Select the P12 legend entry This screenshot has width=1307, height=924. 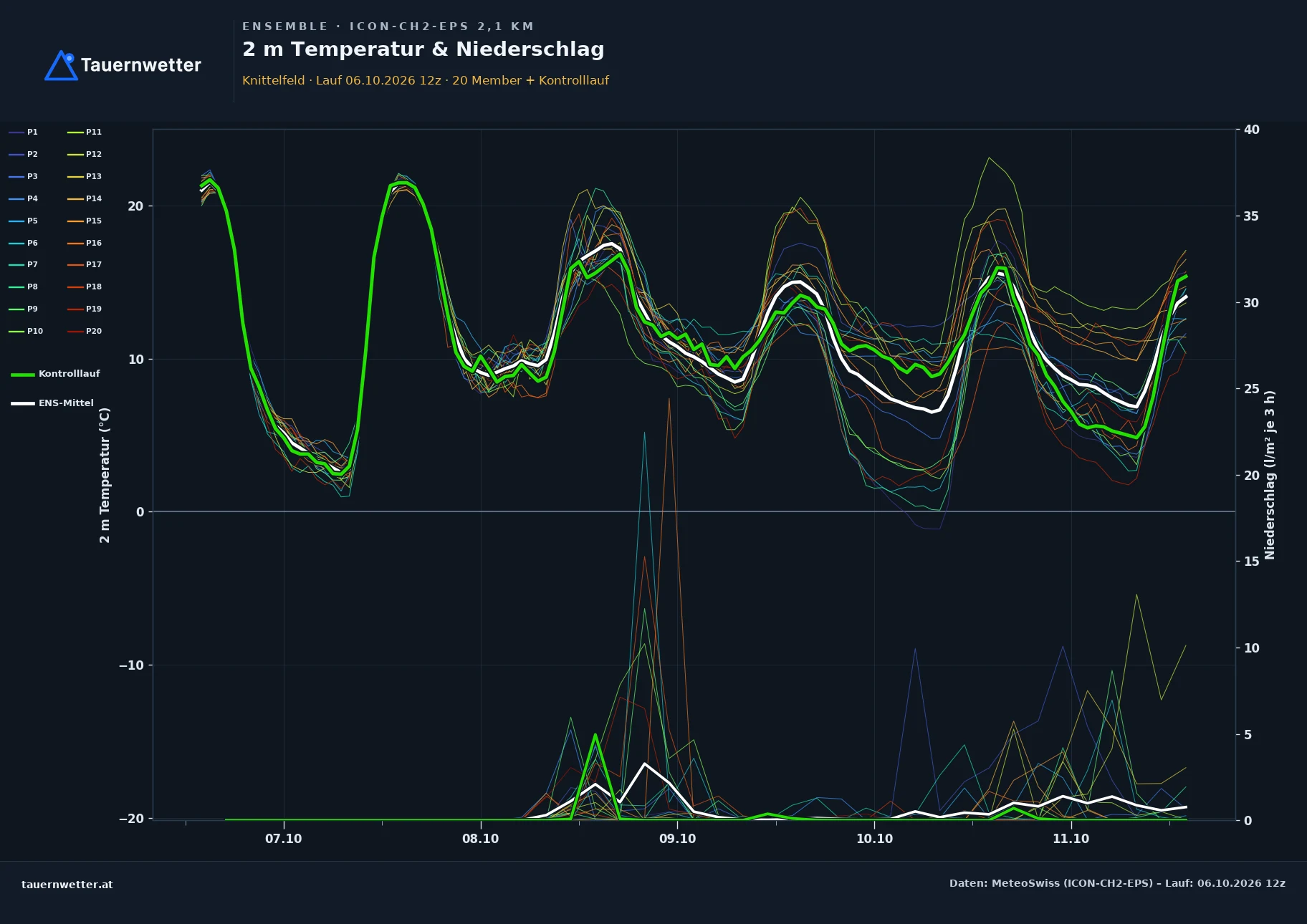click(x=85, y=155)
